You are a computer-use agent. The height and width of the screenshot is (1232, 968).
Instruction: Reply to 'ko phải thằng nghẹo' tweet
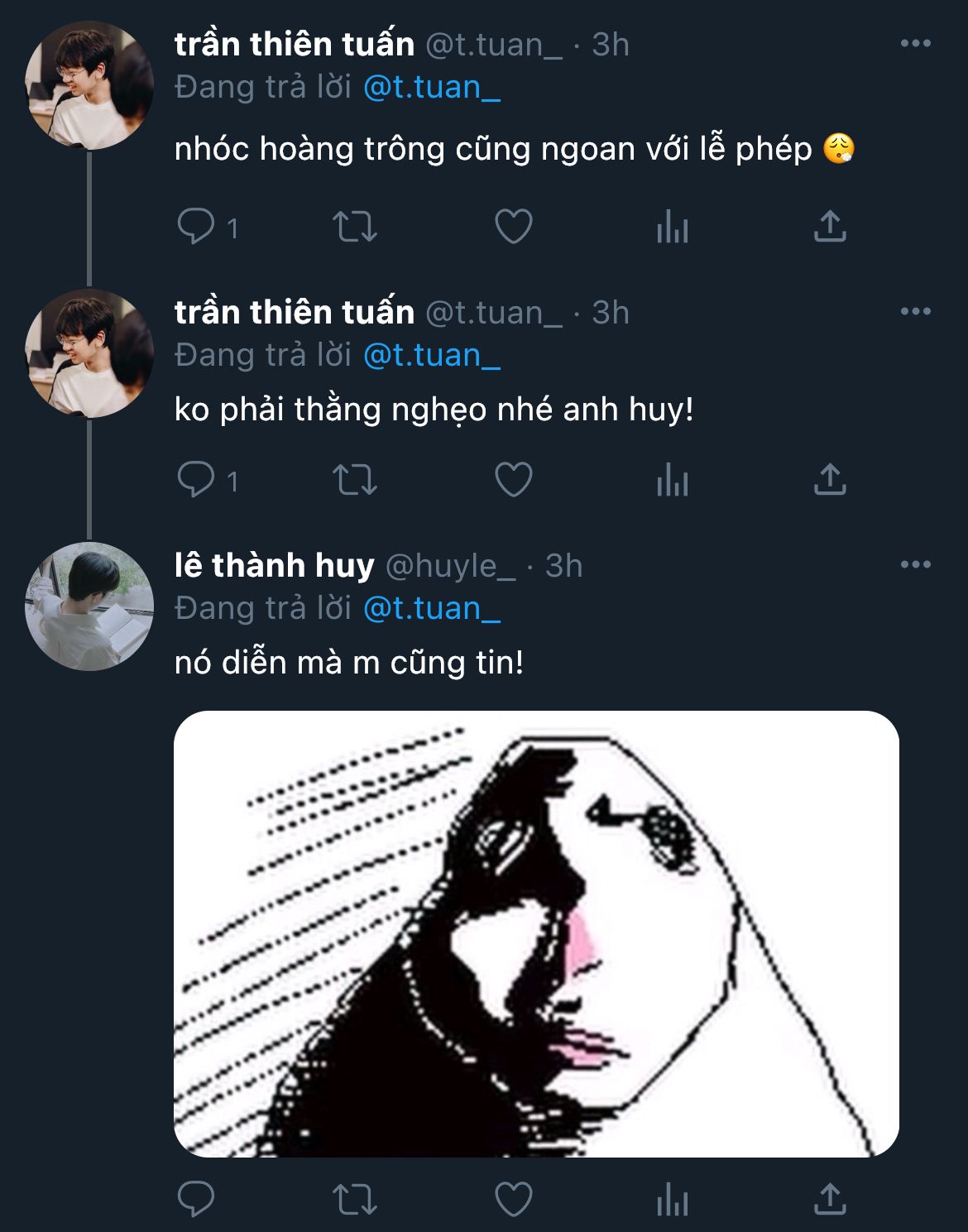coord(196,479)
